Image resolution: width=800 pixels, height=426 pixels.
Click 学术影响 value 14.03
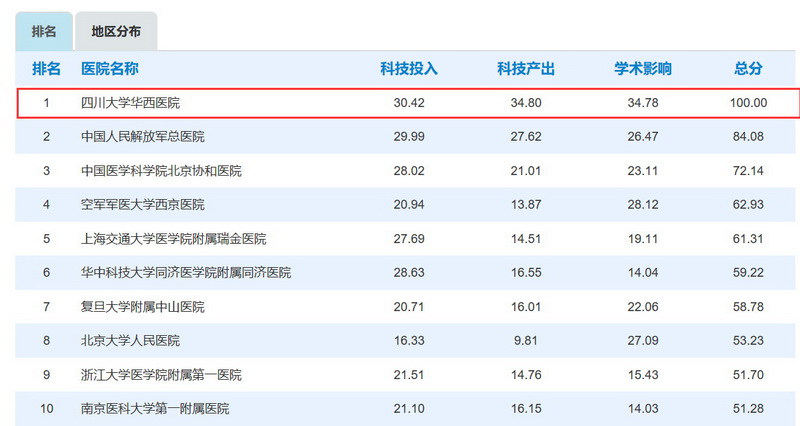pyautogui.click(x=643, y=409)
